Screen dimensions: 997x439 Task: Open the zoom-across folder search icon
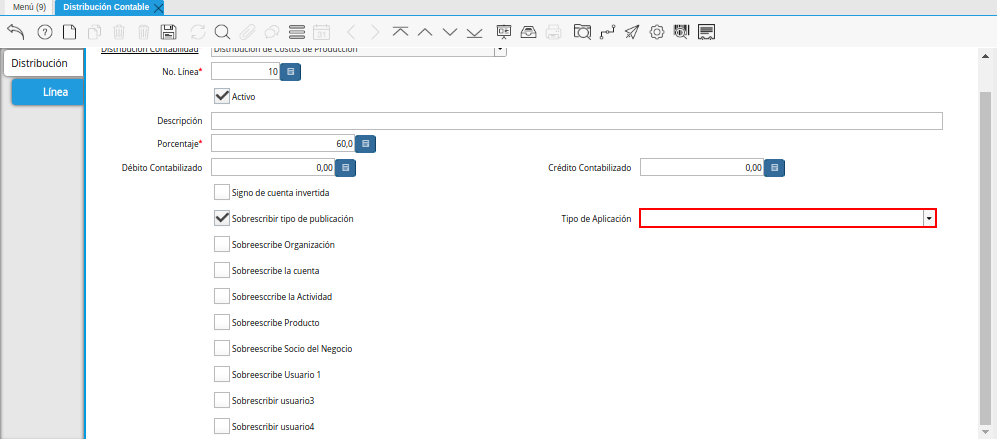582,32
